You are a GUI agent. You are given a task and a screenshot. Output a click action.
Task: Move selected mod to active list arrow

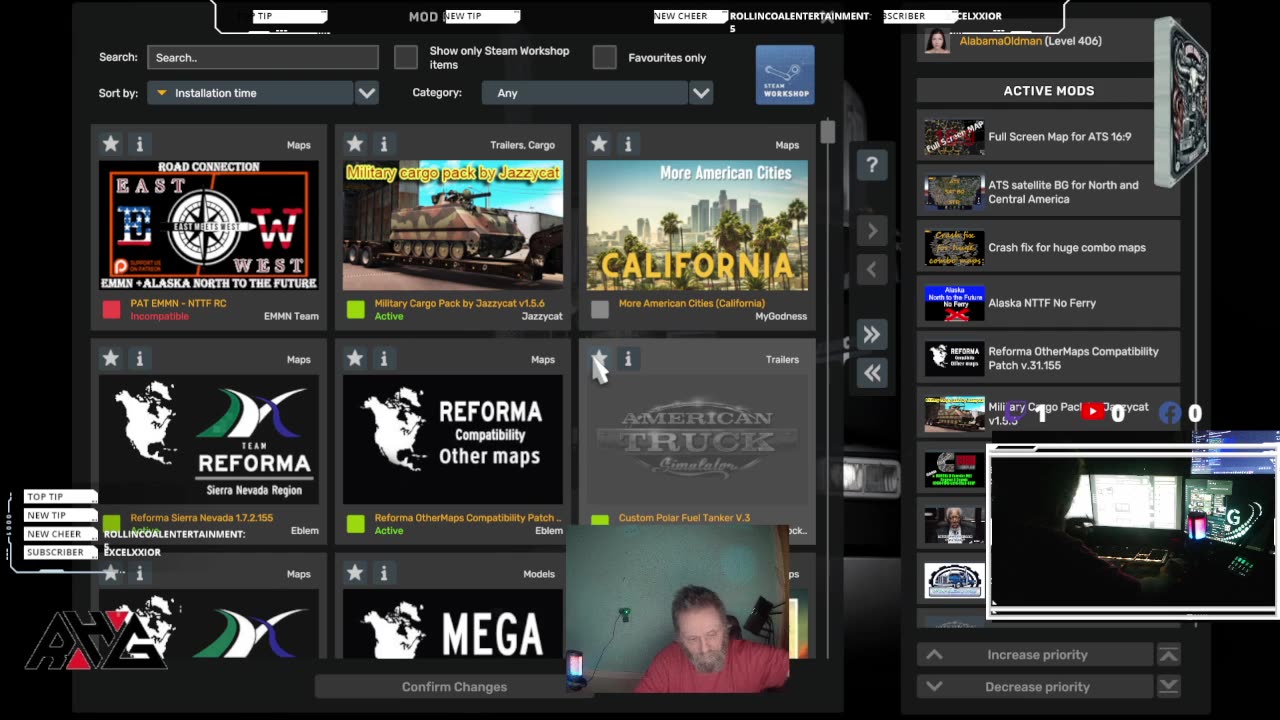[x=872, y=231]
